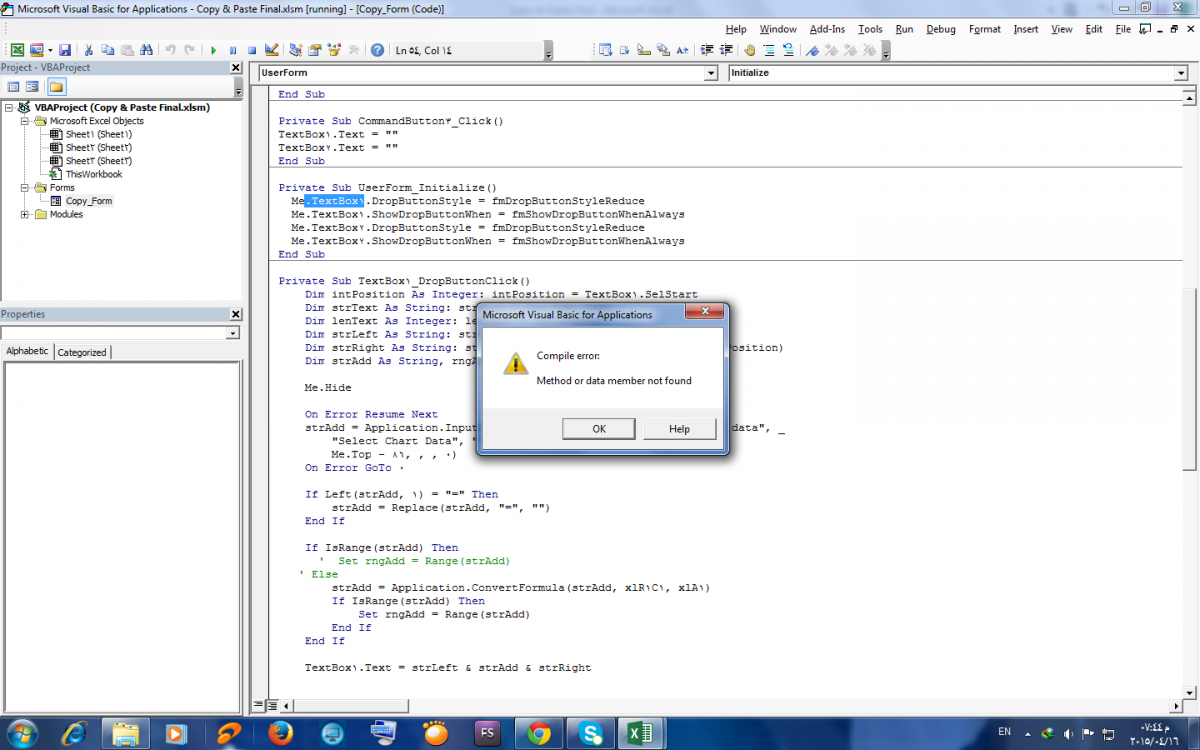Click the Copy icon in the toolbar
Image resolution: width=1200 pixels, height=750 pixels.
coord(108,49)
